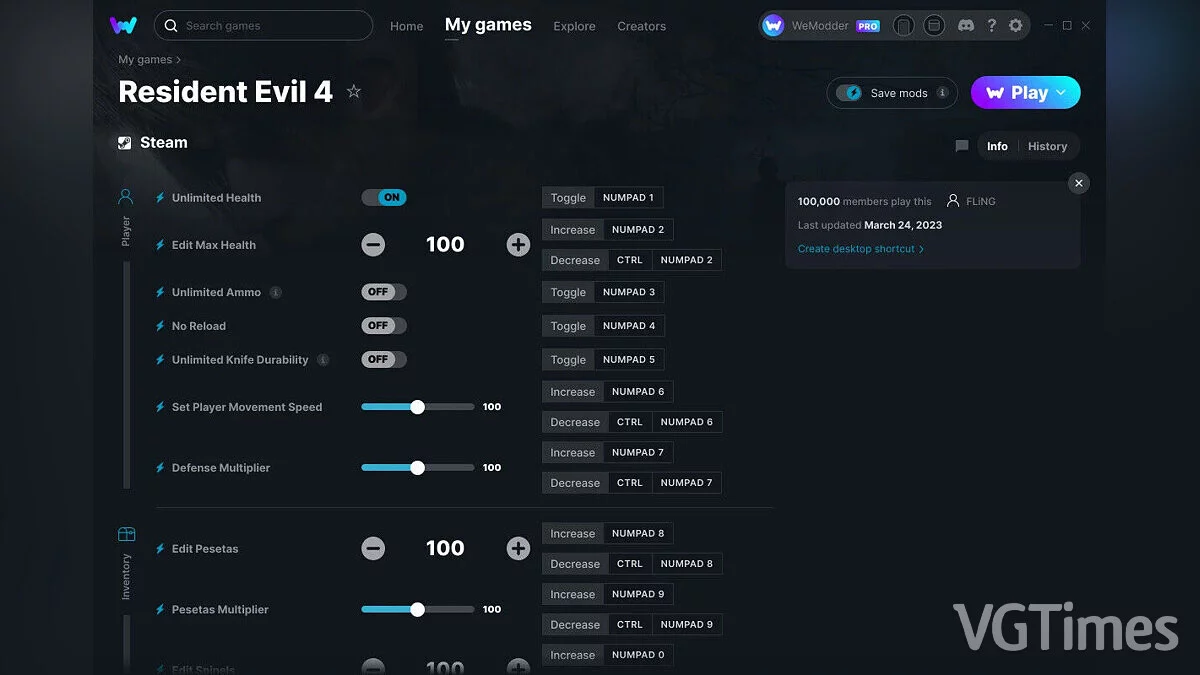The image size is (1200, 675).
Task: Open the WeModder profile avatar
Action: (773, 26)
